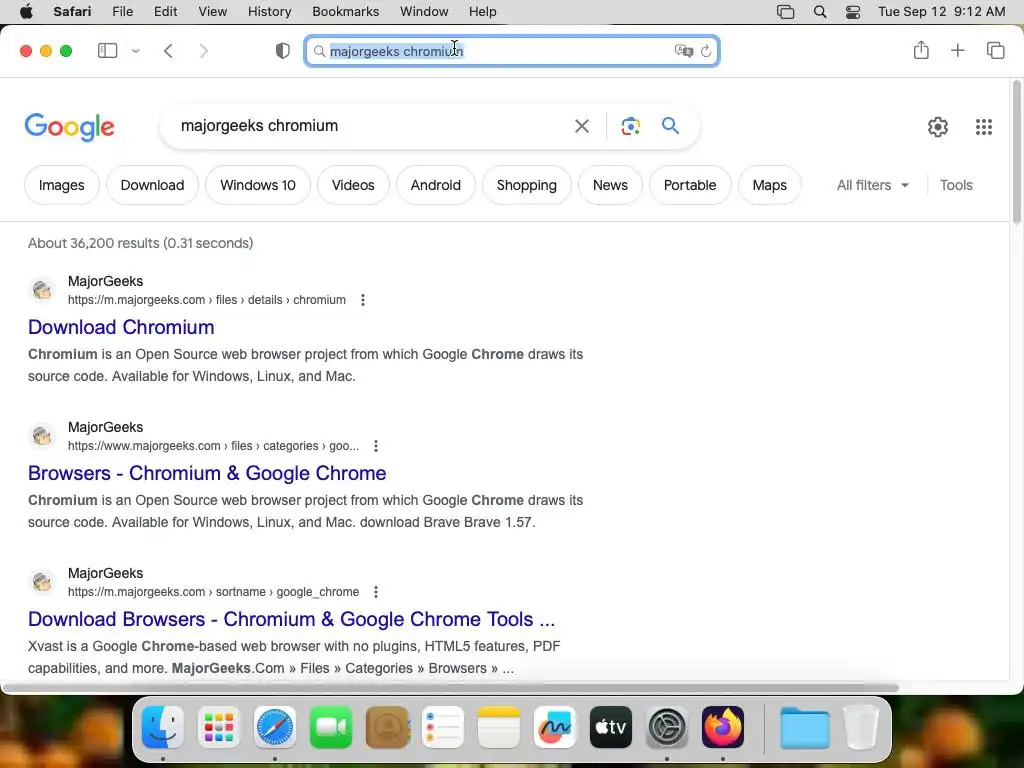Open the Safari menu in the menu bar

click(x=72, y=11)
